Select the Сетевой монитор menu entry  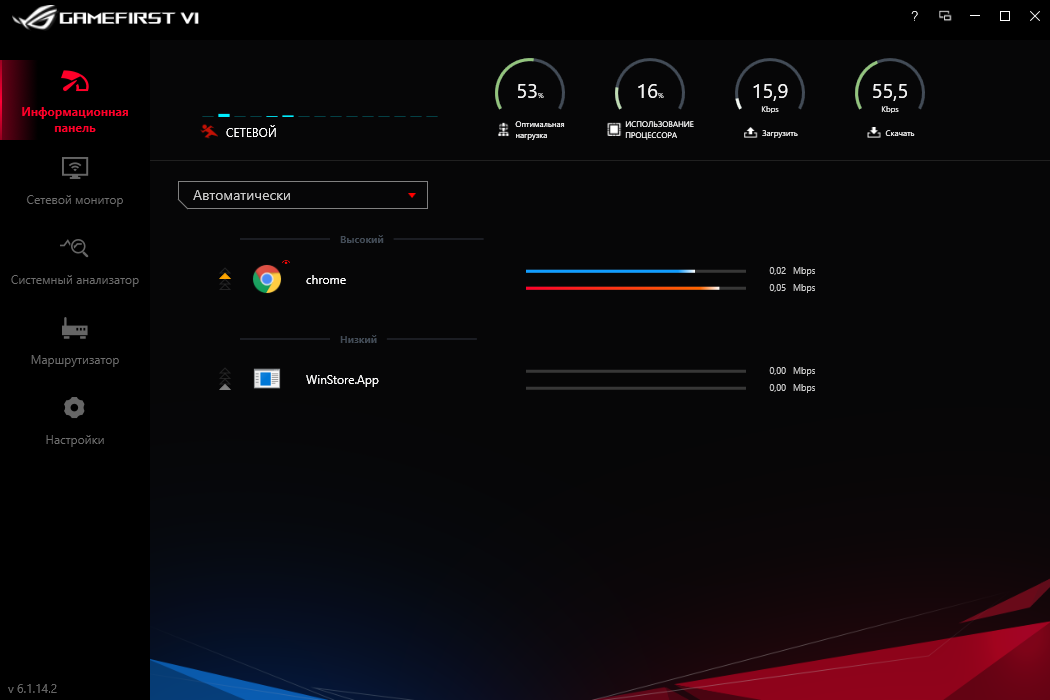click(x=74, y=199)
